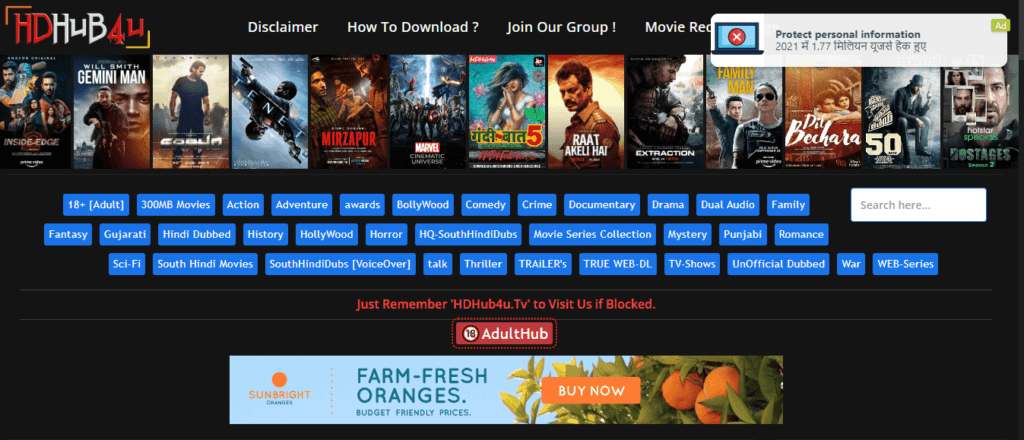This screenshot has height=440, width=1024.
Task: Select 300MB Movies category tag
Action: coord(176,205)
